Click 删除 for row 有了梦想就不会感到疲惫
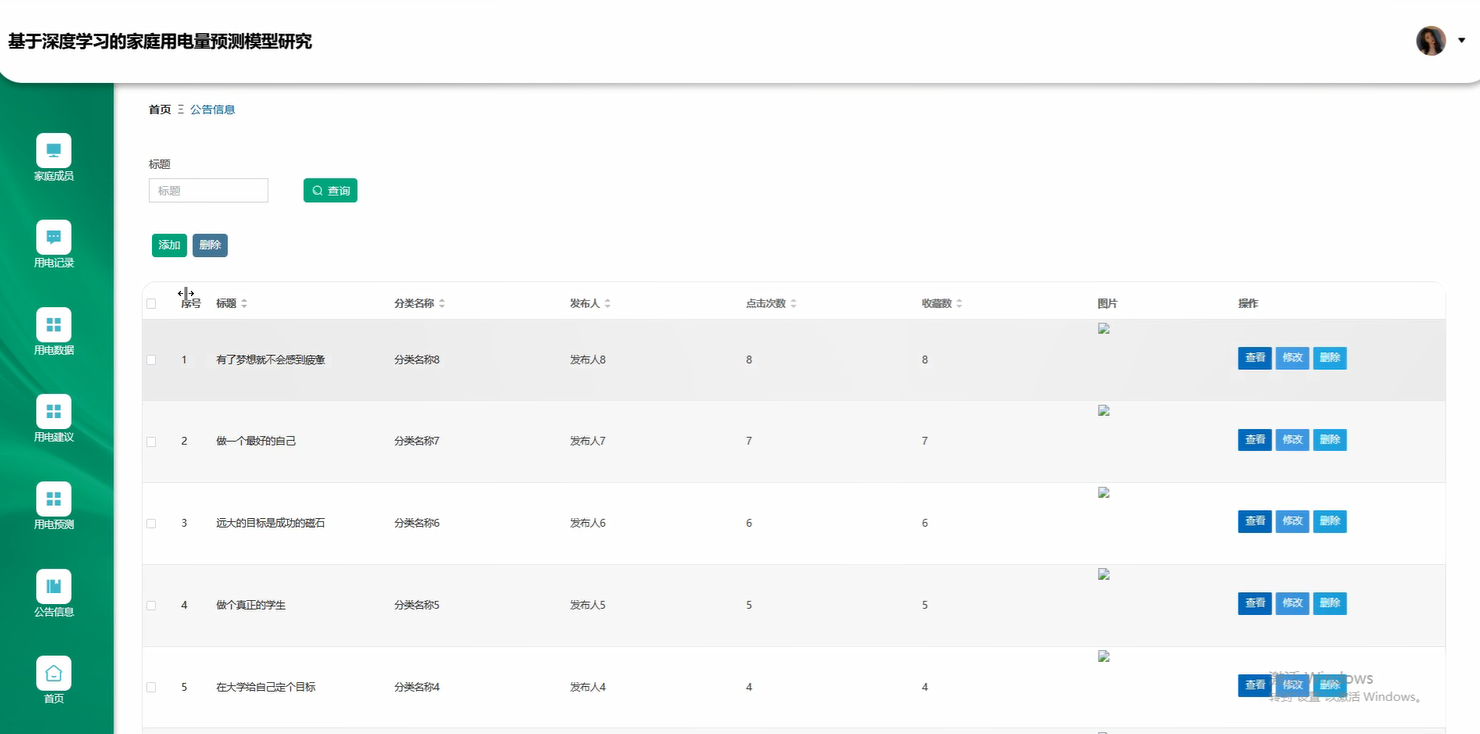 coord(1329,358)
